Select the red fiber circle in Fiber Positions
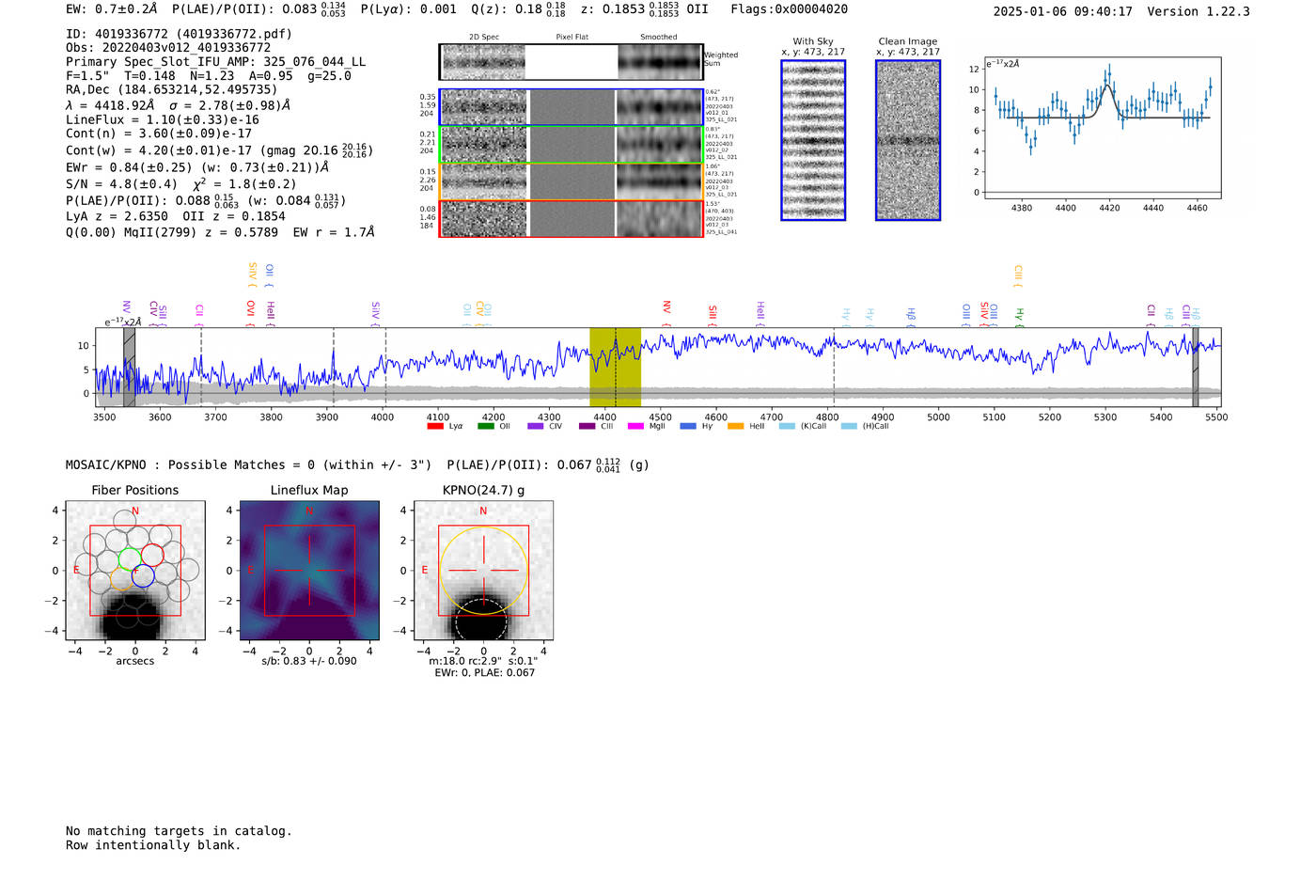Screen dimensions: 1316x896 tap(152, 555)
